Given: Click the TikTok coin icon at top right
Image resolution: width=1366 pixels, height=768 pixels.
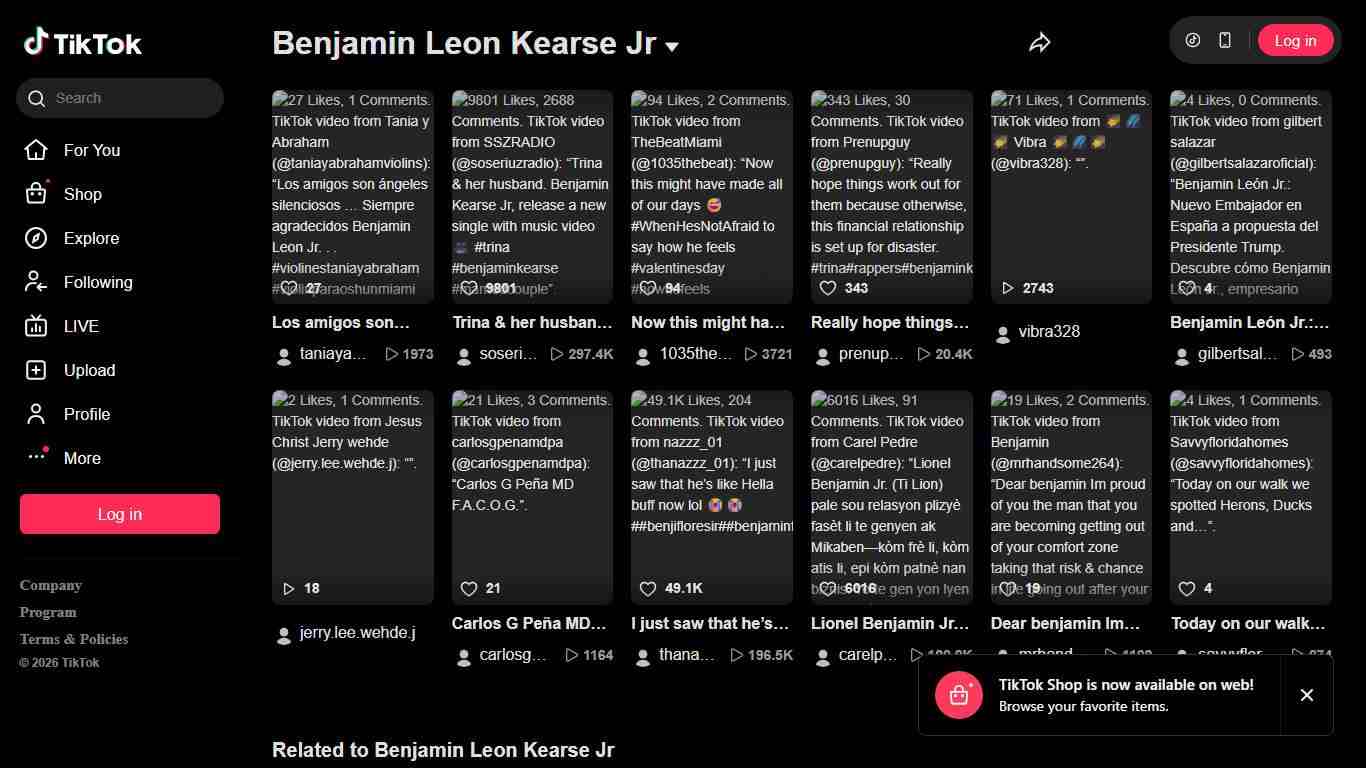Looking at the screenshot, I should pyautogui.click(x=1191, y=40).
